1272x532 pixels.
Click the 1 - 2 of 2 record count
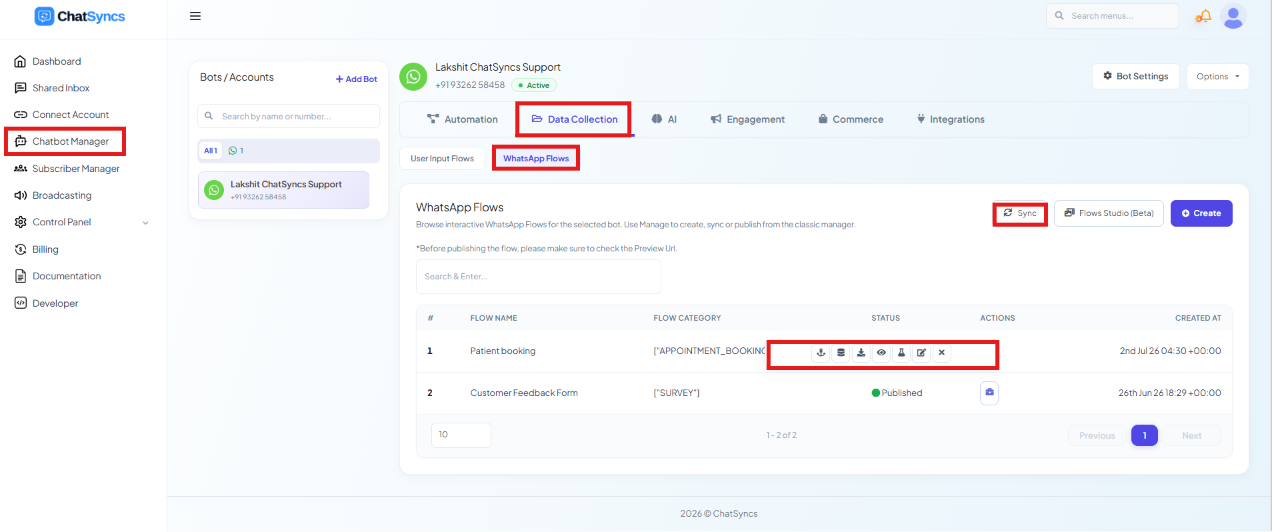780,435
